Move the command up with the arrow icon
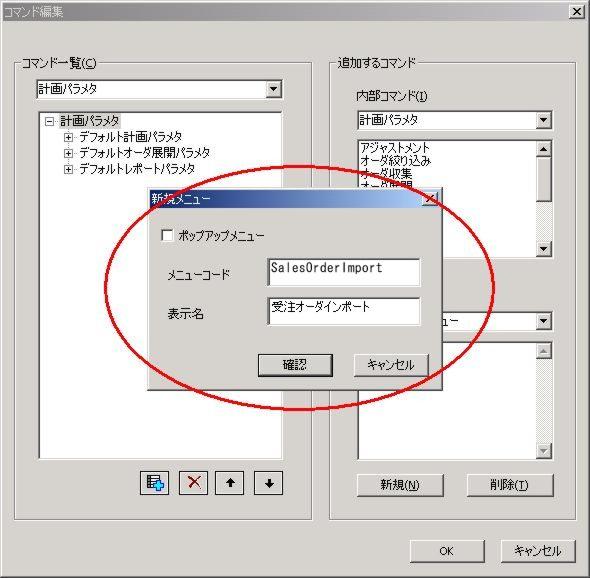 pos(230,482)
